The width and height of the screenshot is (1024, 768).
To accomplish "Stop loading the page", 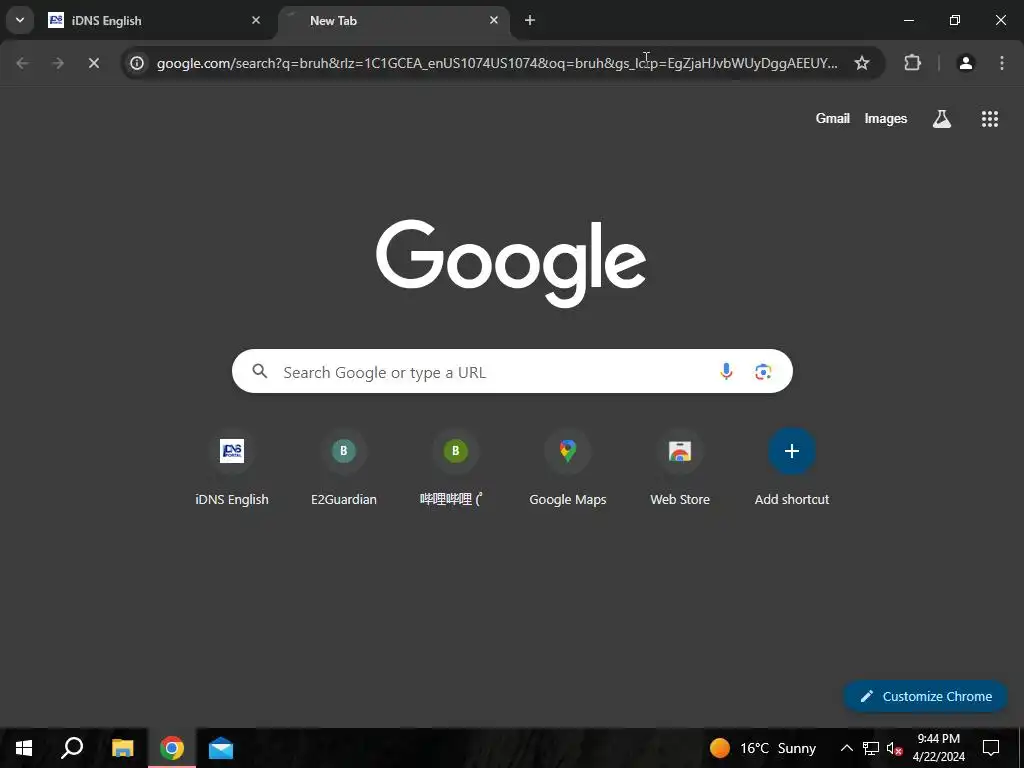I will (93, 63).
